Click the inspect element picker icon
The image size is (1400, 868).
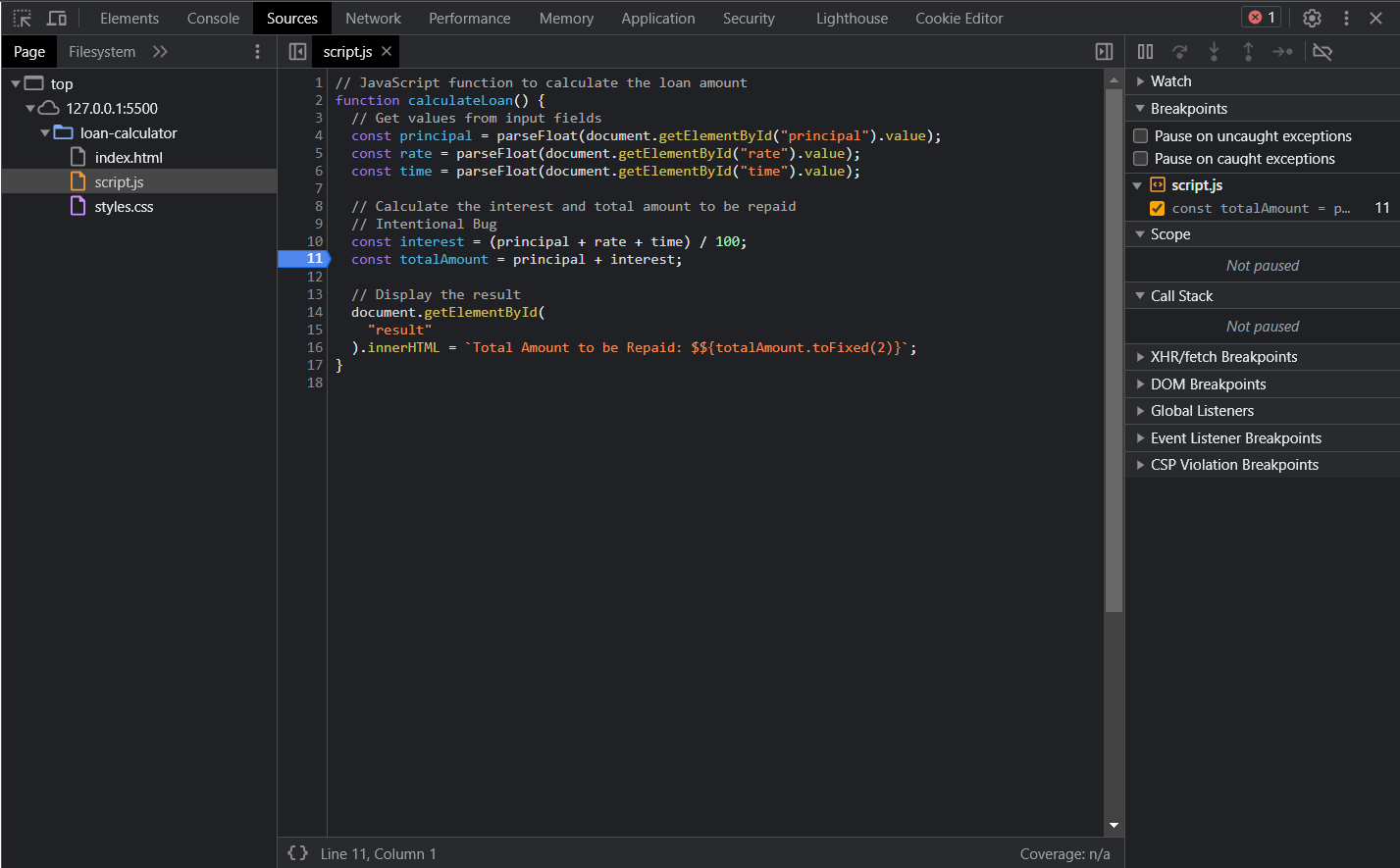point(22,18)
